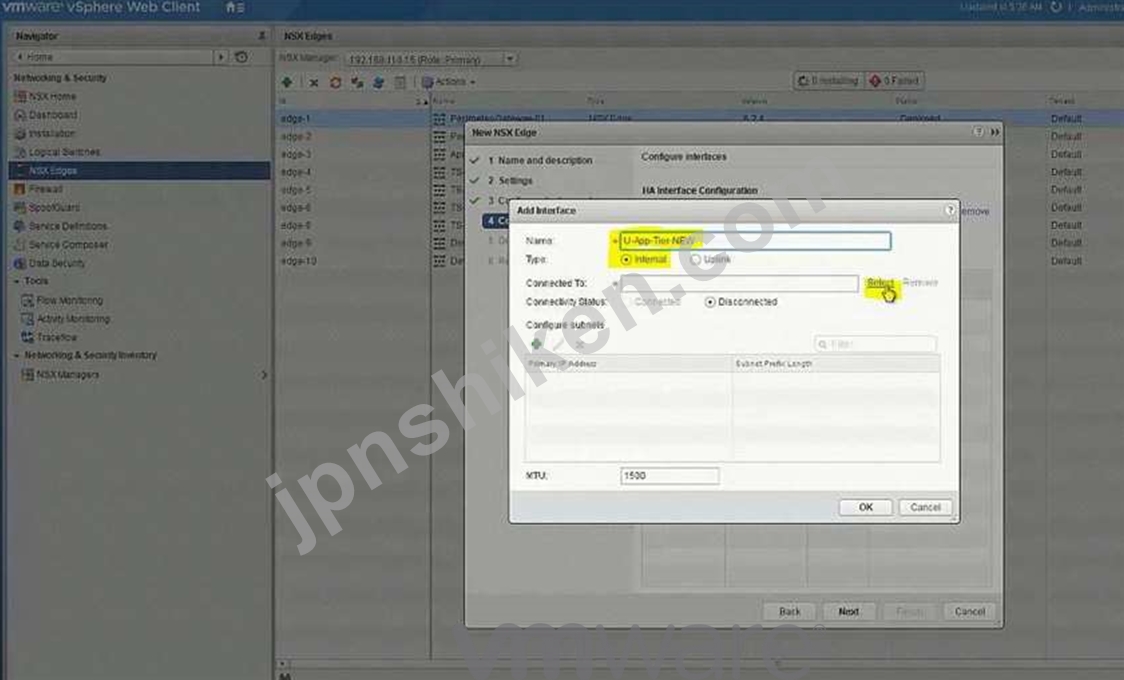Open the Actions menu

449,82
